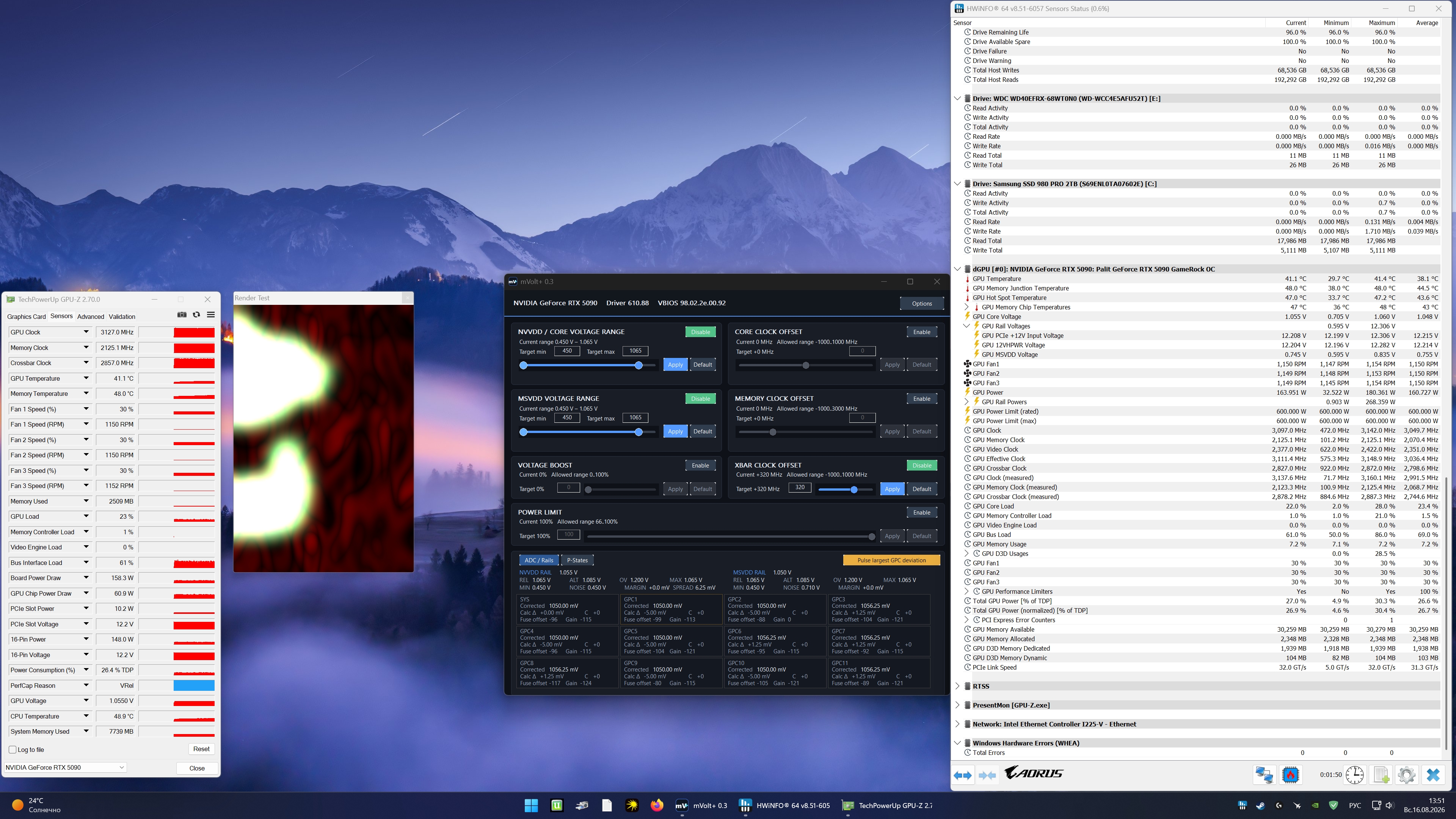Click the NVVDD Target max input field
Image resolution: width=1456 pixels, height=819 pixels.
pyautogui.click(x=635, y=351)
